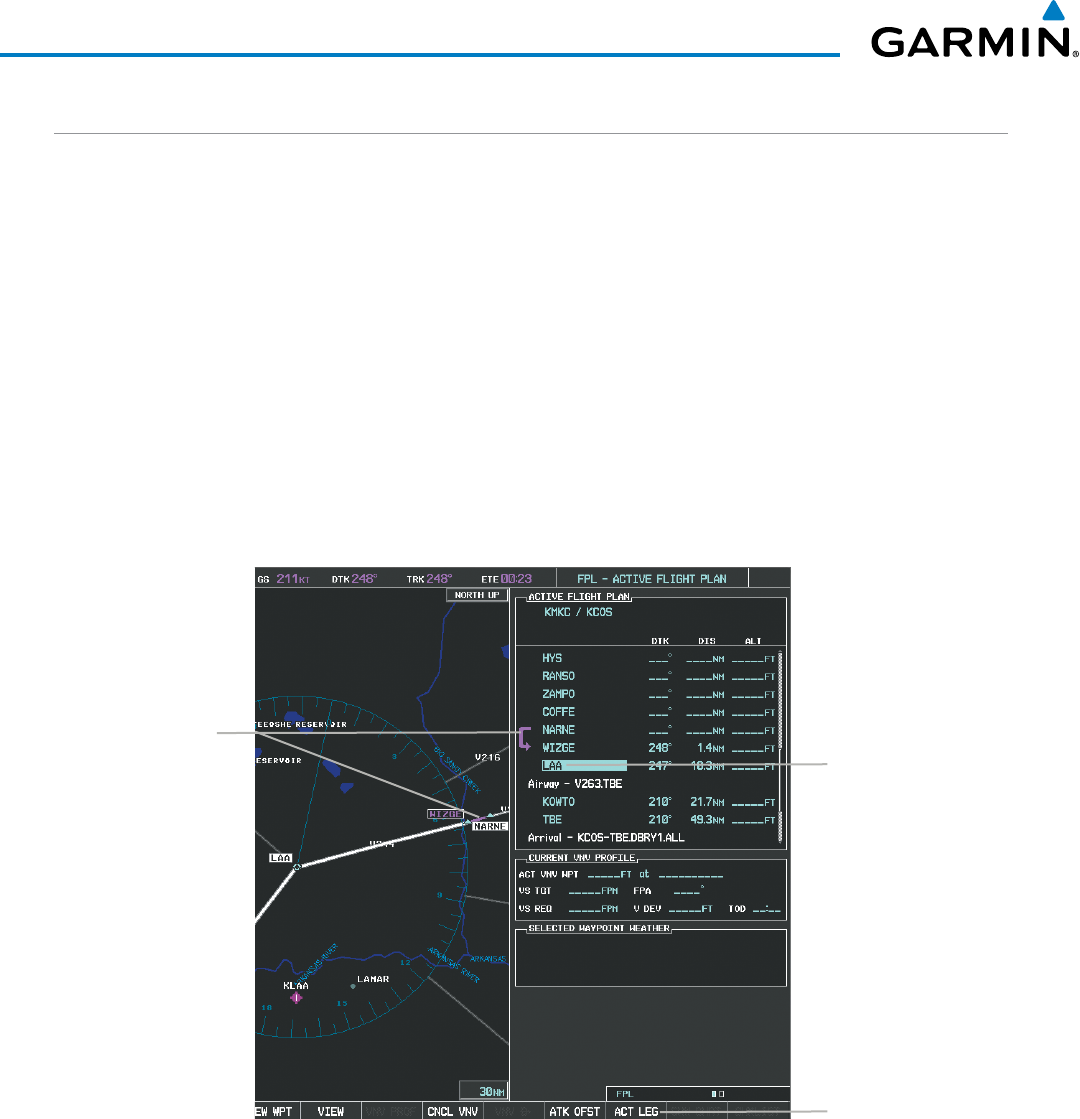Select the RANSO waypoint in flight plan
Screen dimensions: 1080x1119
(x=558, y=676)
